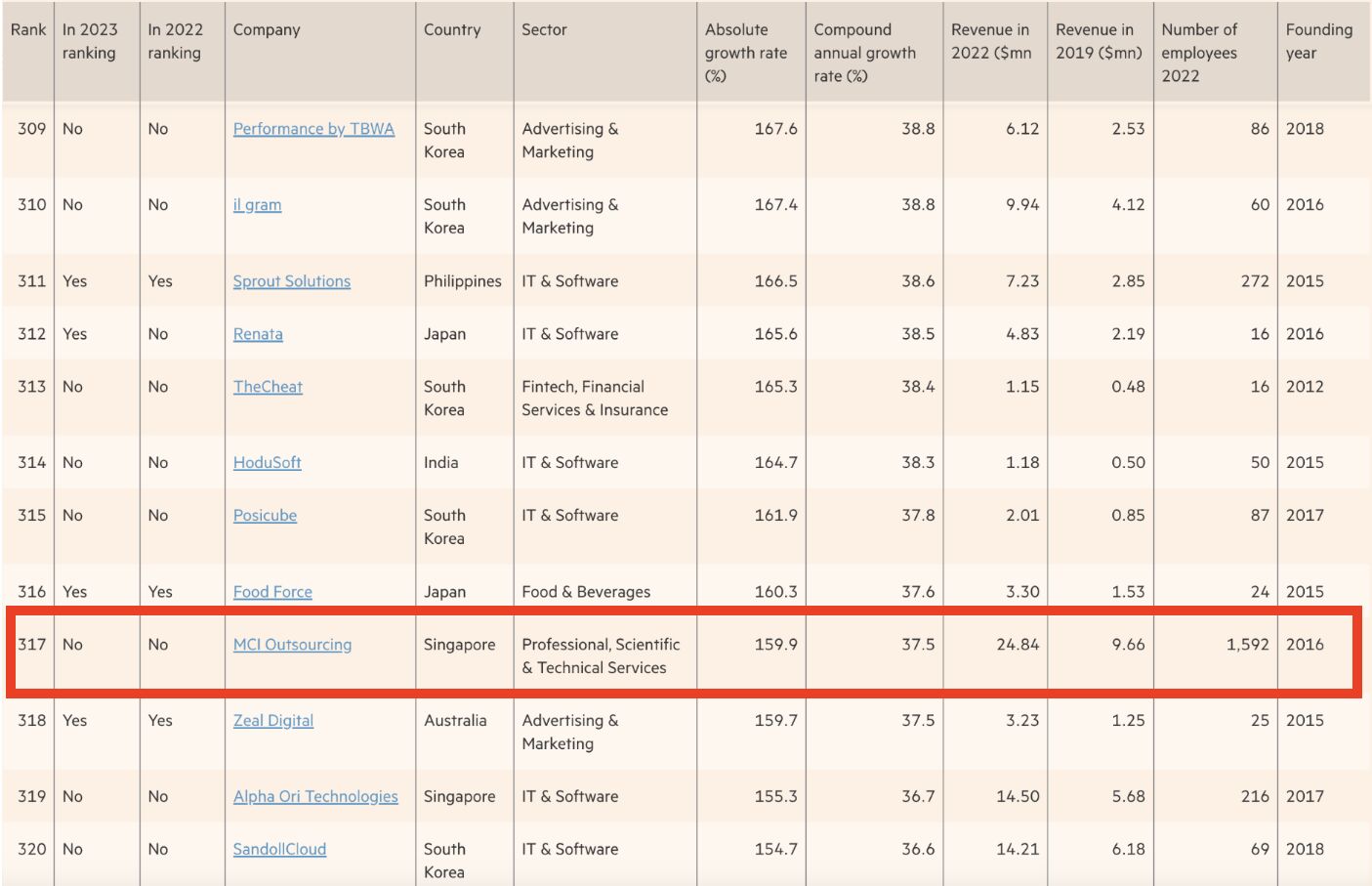
Task: Select rank cell 309
Action: (31, 129)
